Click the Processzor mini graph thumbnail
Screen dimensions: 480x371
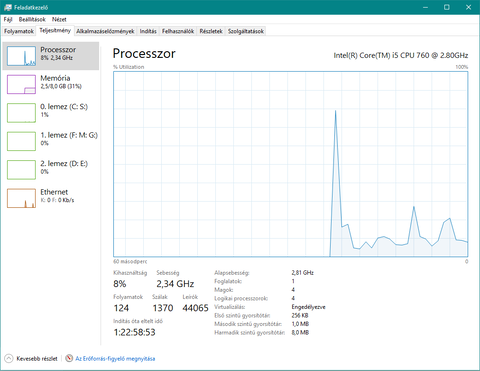coord(21,56)
